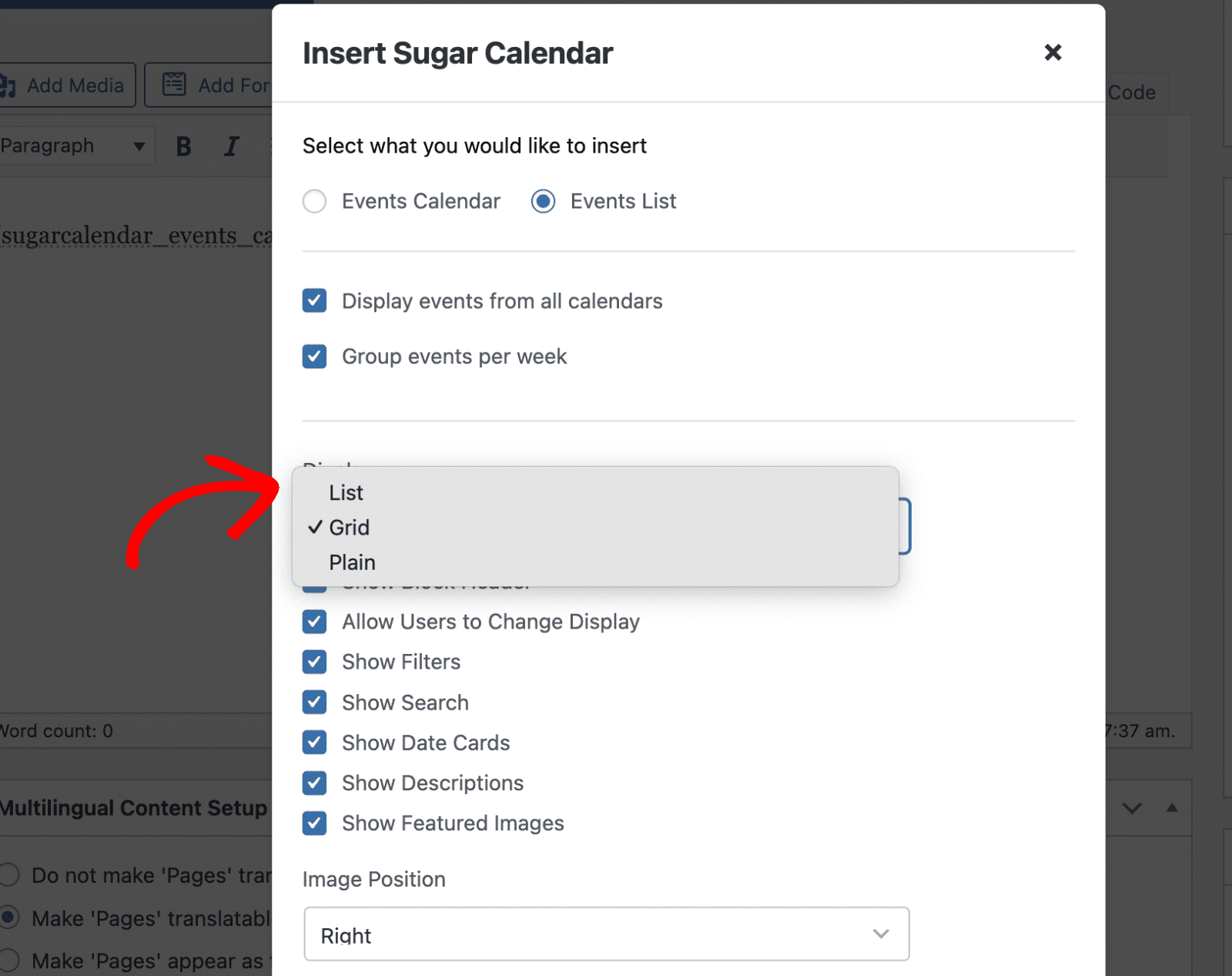Choose List from the display dropdown
Screen dimensions: 1232x976
click(346, 493)
